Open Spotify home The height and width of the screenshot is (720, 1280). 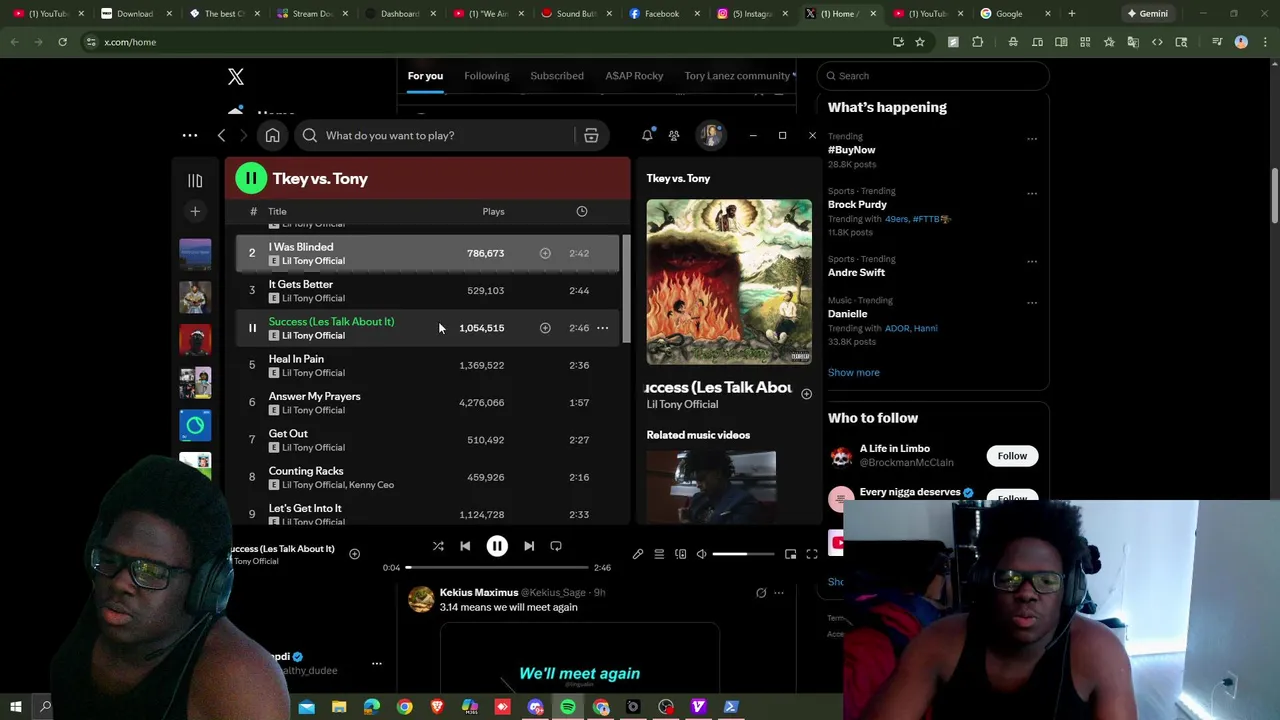coord(272,135)
